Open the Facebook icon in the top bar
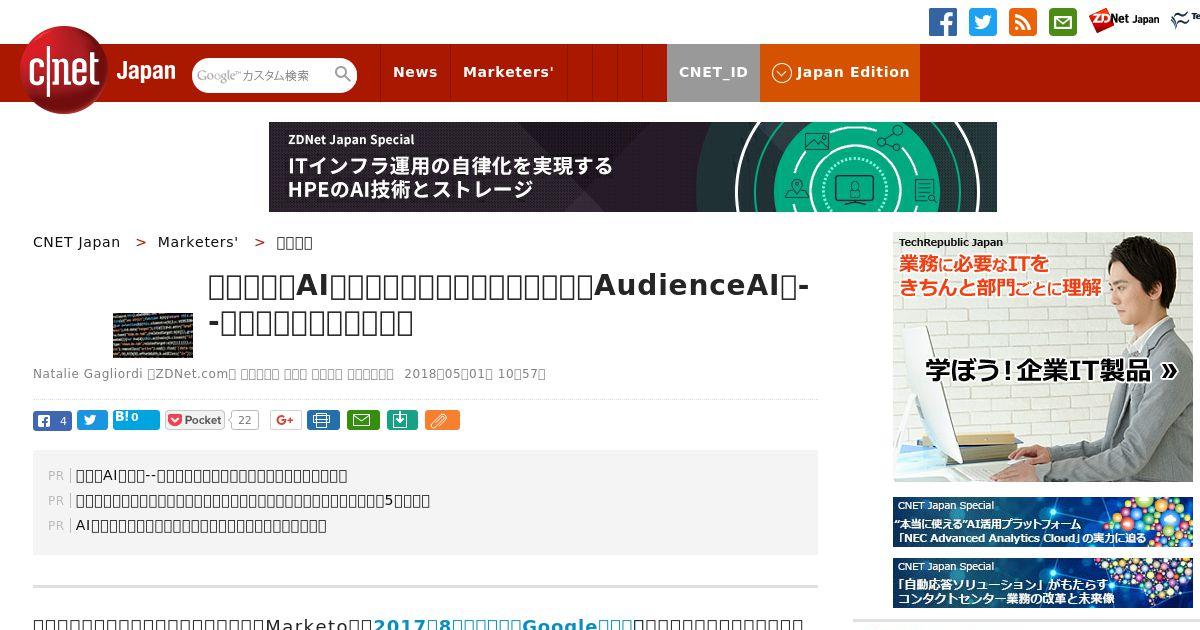The width and height of the screenshot is (1200, 630). click(943, 22)
